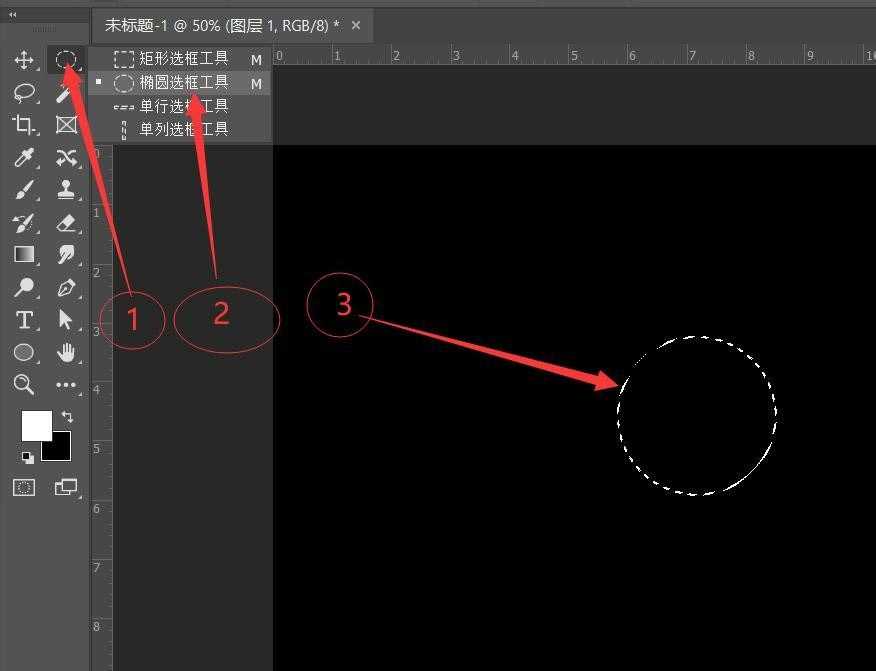Viewport: 876px width, 671px height.
Task: Close the 未标题-1 document tab
Action: [357, 24]
